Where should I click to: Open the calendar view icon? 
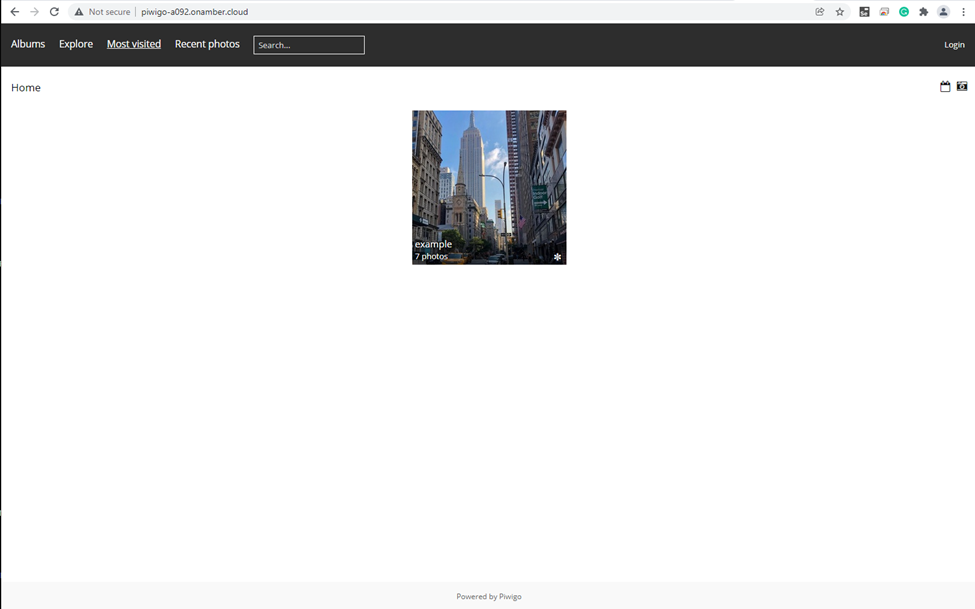click(x=945, y=86)
